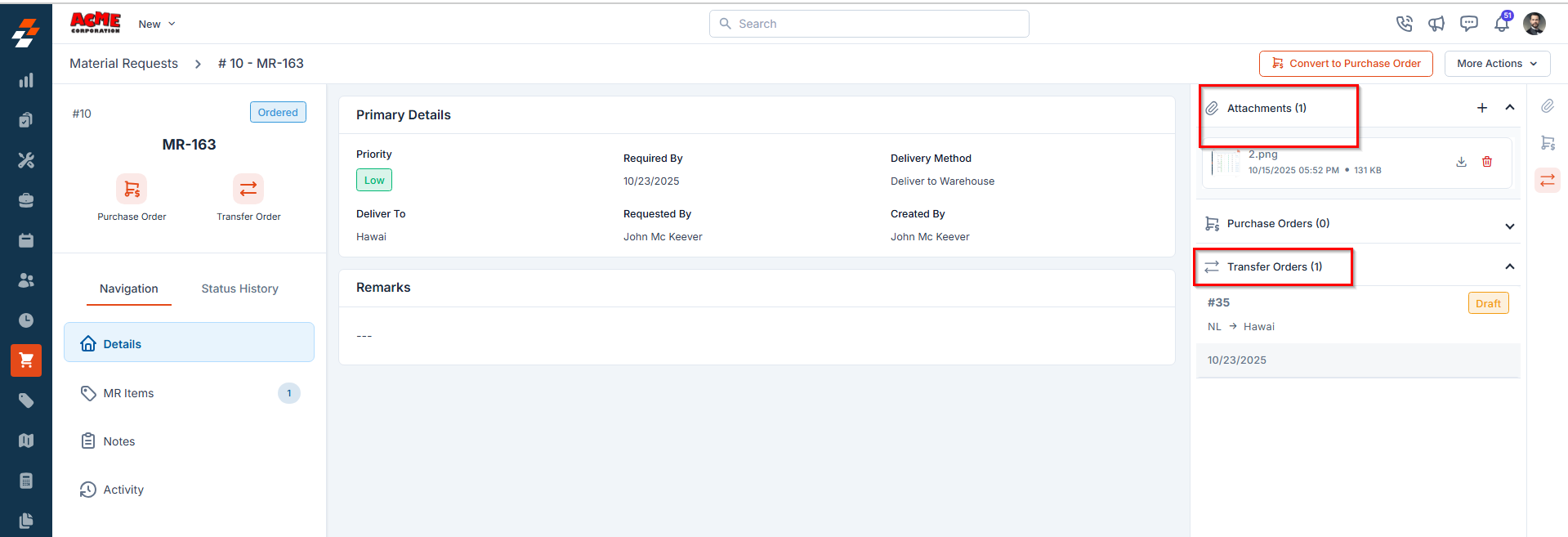Click the purchase cart icon in far-right rail
1568x537 pixels.
point(1548,143)
